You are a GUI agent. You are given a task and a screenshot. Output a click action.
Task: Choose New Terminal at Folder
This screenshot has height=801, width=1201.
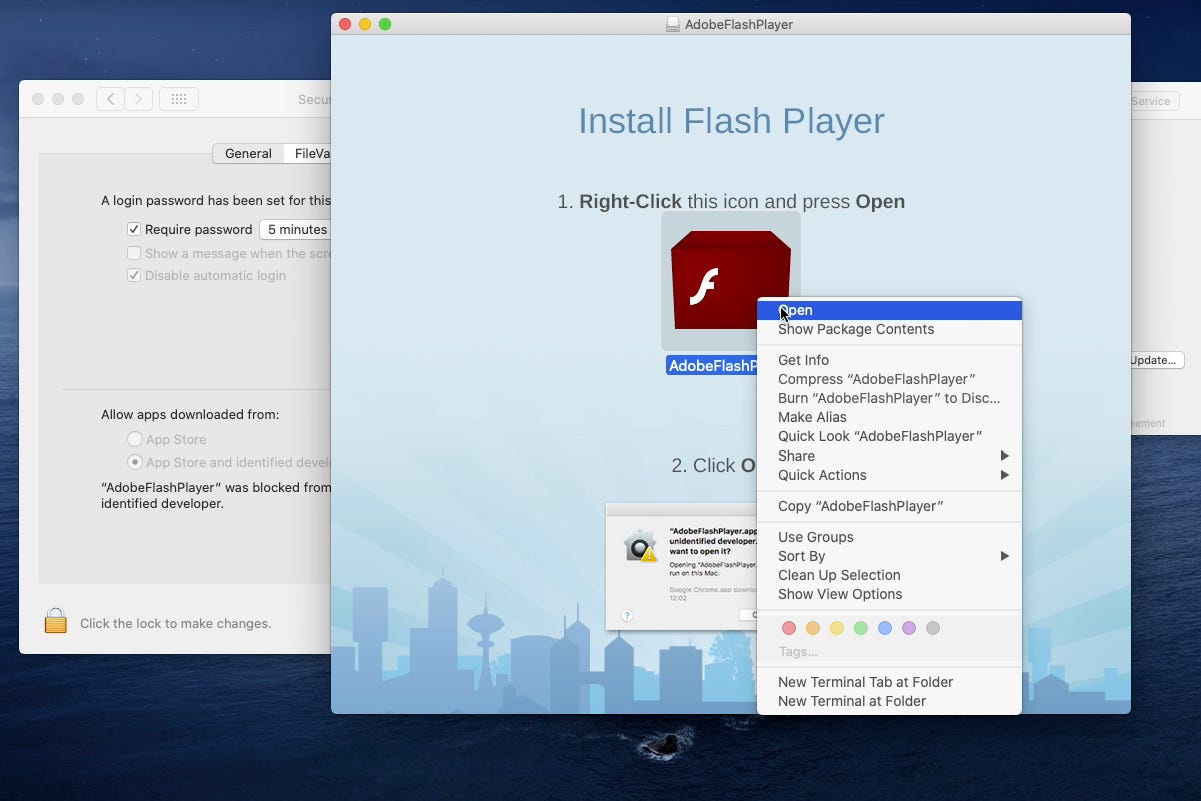(889, 701)
